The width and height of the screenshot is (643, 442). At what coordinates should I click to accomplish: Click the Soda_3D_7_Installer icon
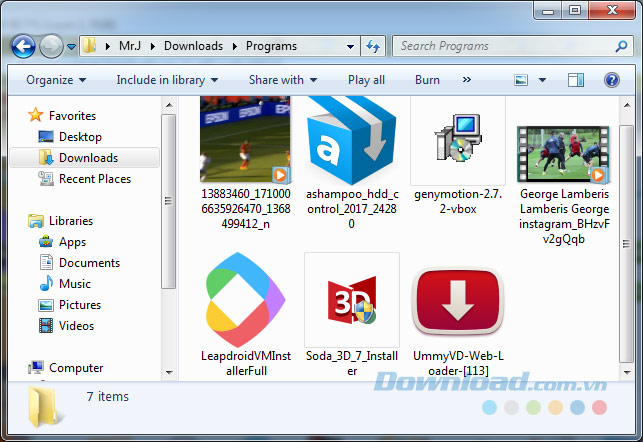point(351,299)
